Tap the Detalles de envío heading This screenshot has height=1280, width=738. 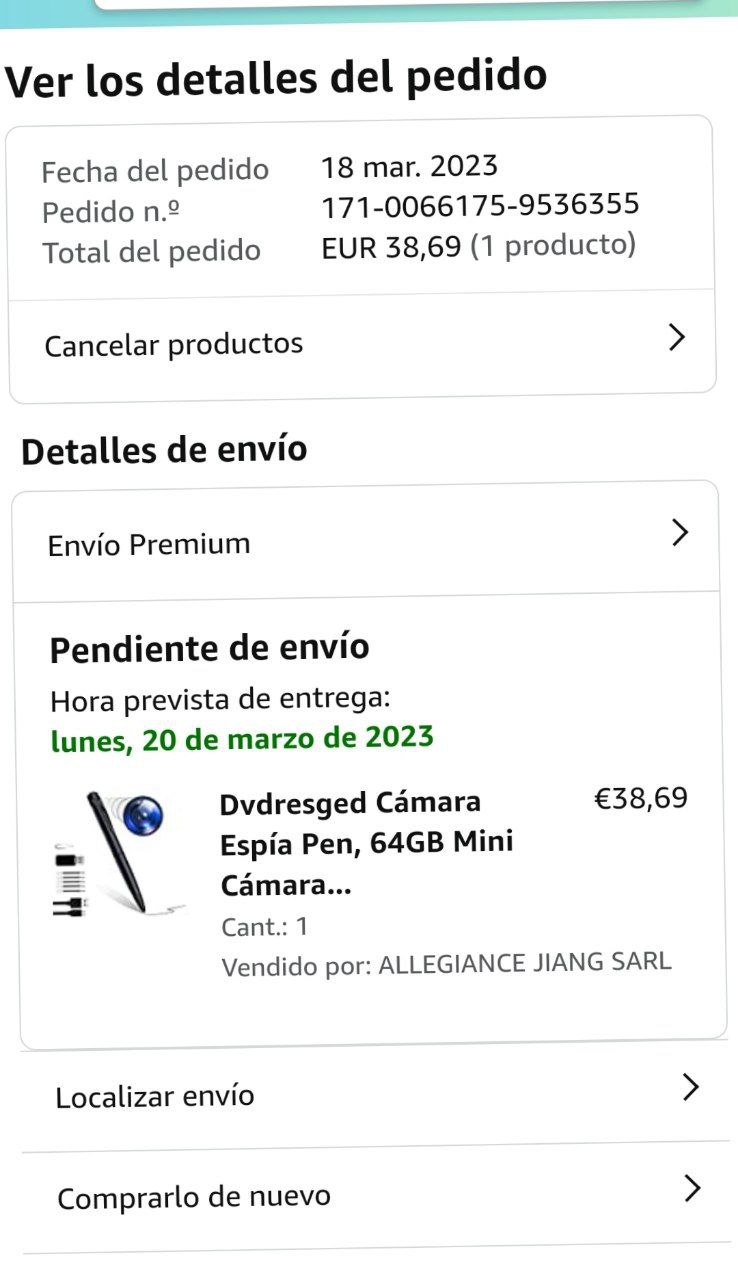coord(164,451)
